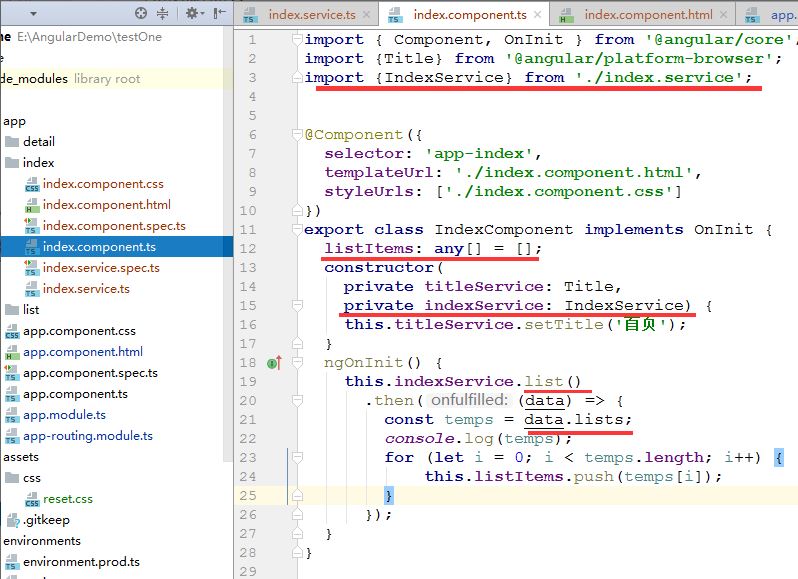Viewport: 798px width, 579px height.
Task: Select the assets folder row
Action: [21, 457]
